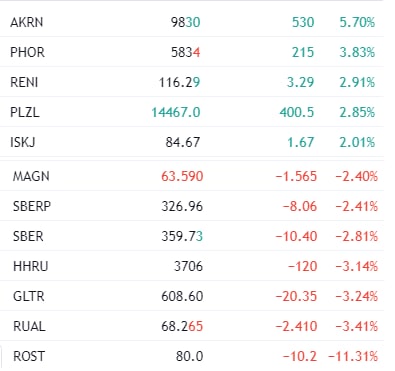Open SBER stock entry

[192, 236]
